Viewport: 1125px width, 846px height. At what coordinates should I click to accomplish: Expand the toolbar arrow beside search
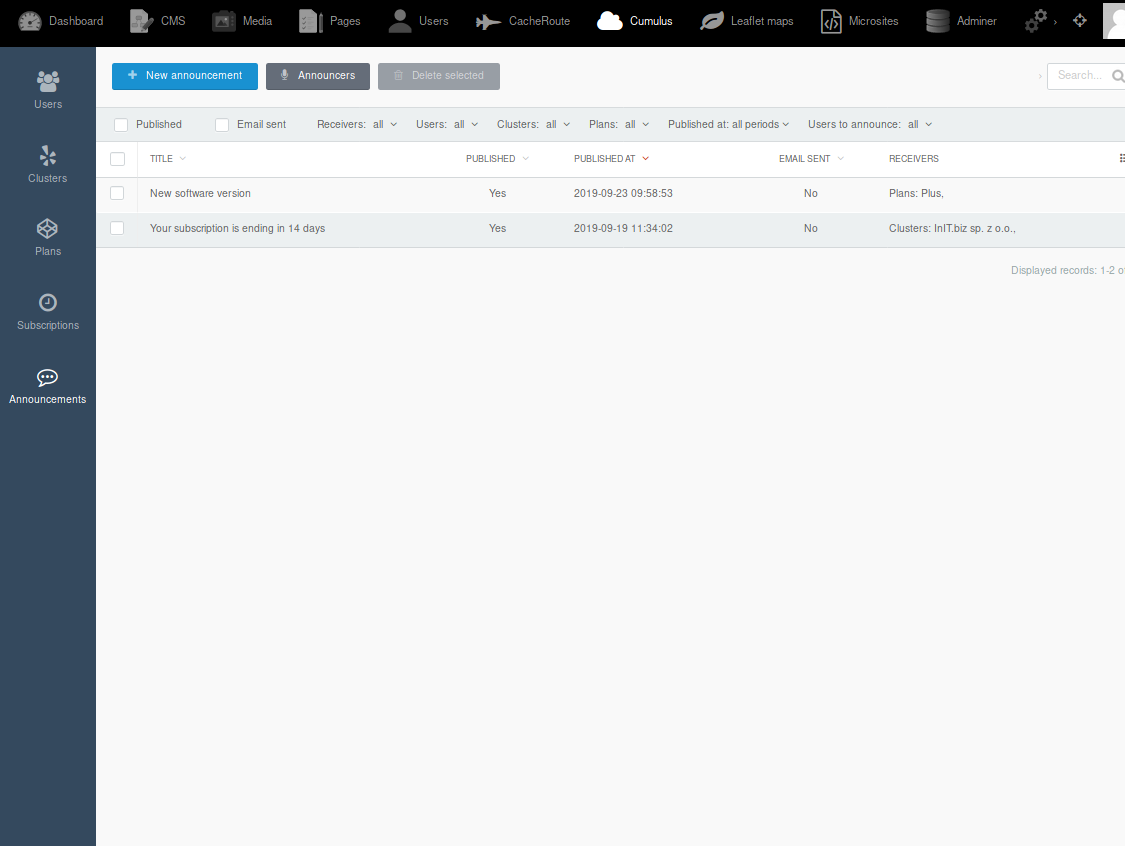1040,76
